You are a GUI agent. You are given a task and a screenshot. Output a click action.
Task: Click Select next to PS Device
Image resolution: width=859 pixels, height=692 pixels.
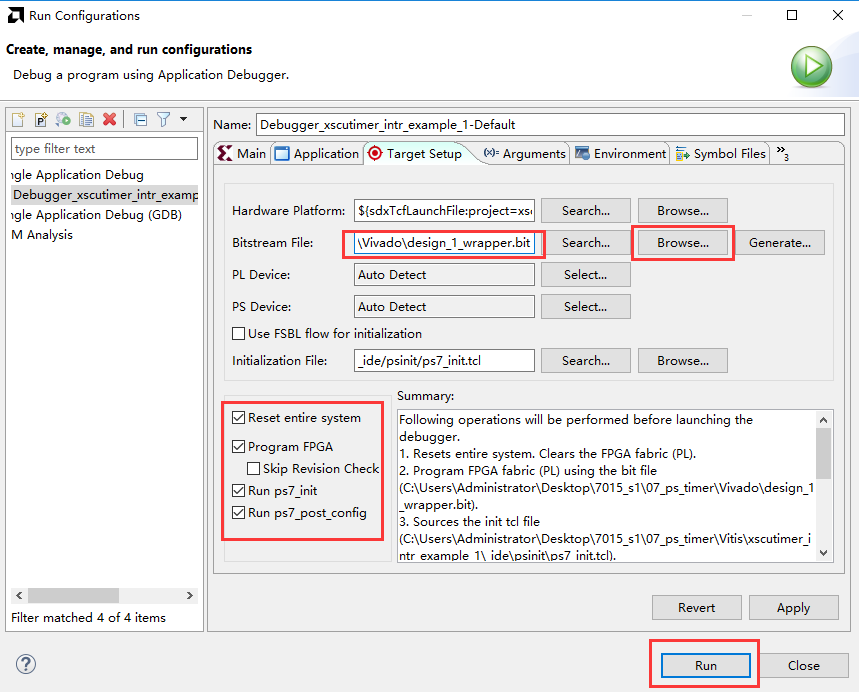tap(586, 306)
